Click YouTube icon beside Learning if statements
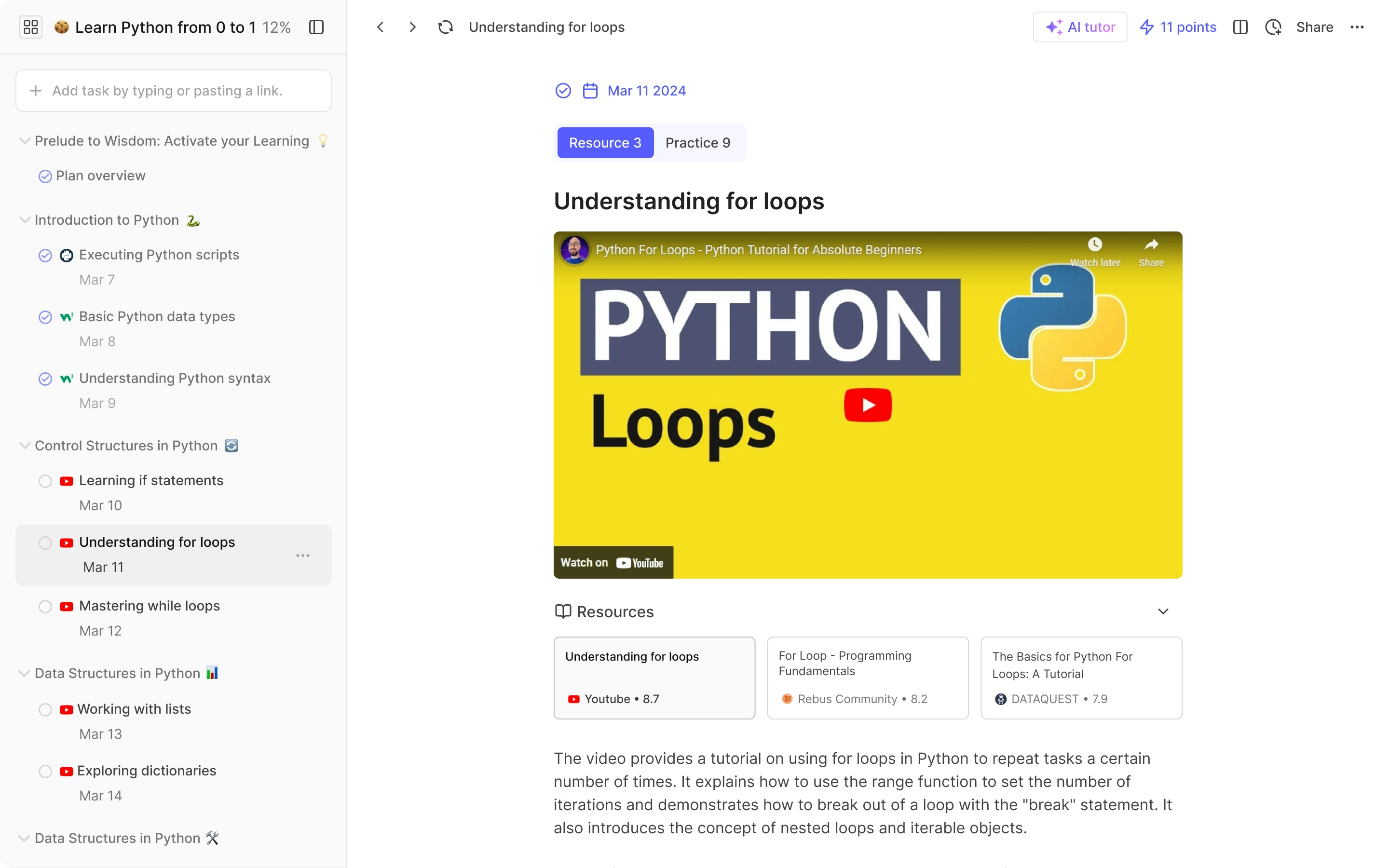Image resolution: width=1389 pixels, height=868 pixels. [x=67, y=481]
